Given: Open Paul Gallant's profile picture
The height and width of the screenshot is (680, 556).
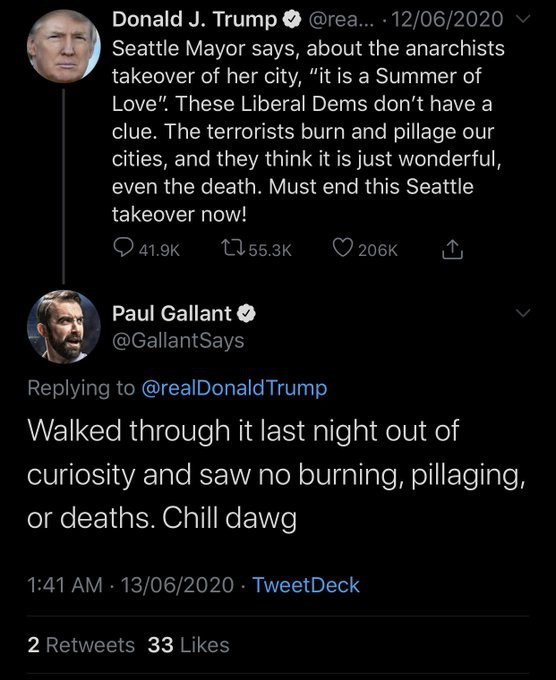Looking at the screenshot, I should click(63, 327).
